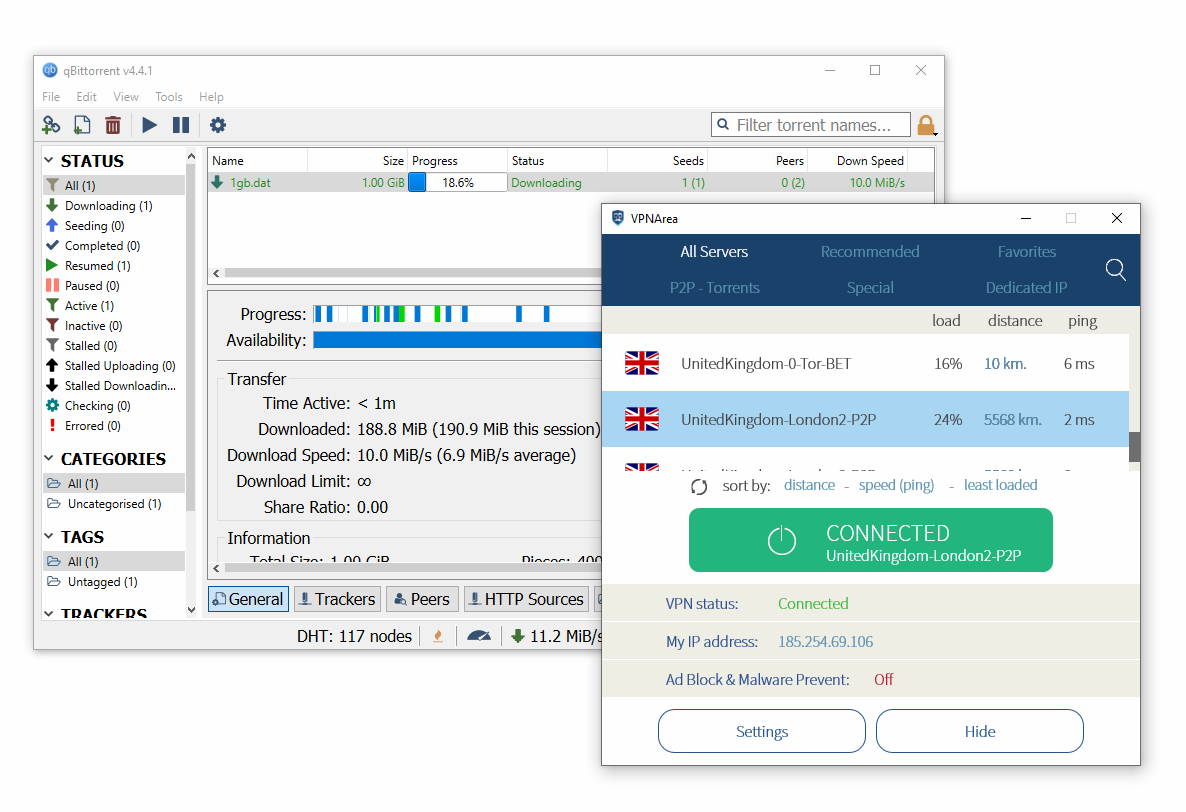The height and width of the screenshot is (812, 1186).
Task: Open search in VPNArea with the magnifier icon
Action: point(1116,269)
